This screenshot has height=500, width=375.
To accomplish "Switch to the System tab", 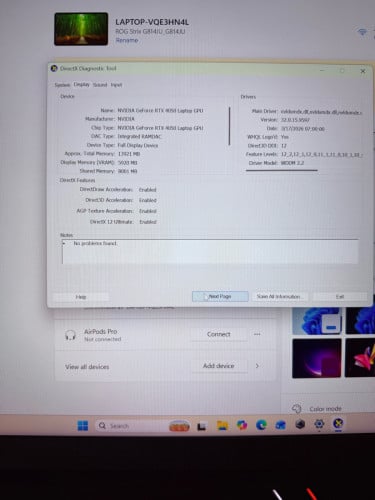I will pyautogui.click(x=62, y=85).
